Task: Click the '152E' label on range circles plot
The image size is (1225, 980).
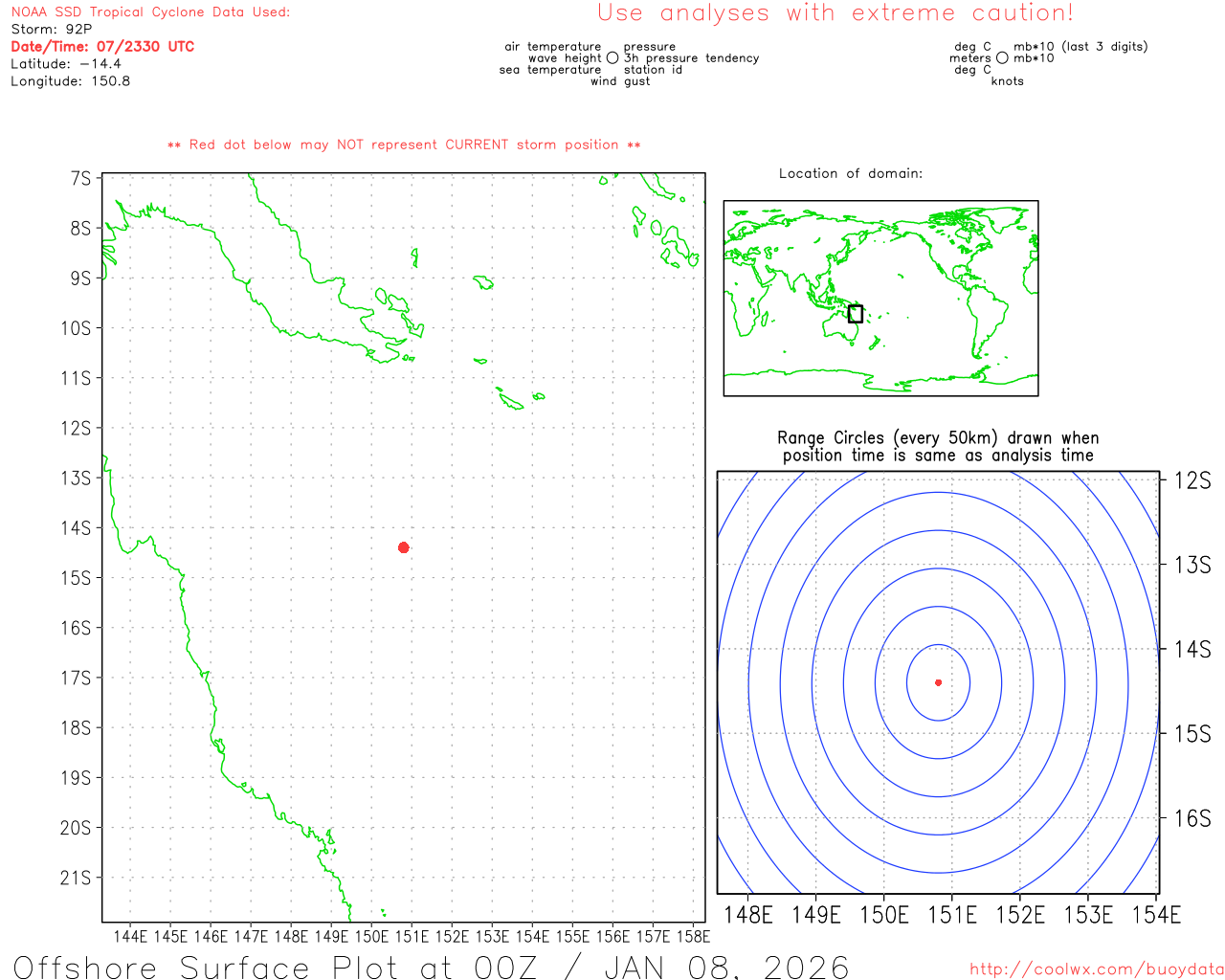Action: (x=1021, y=915)
